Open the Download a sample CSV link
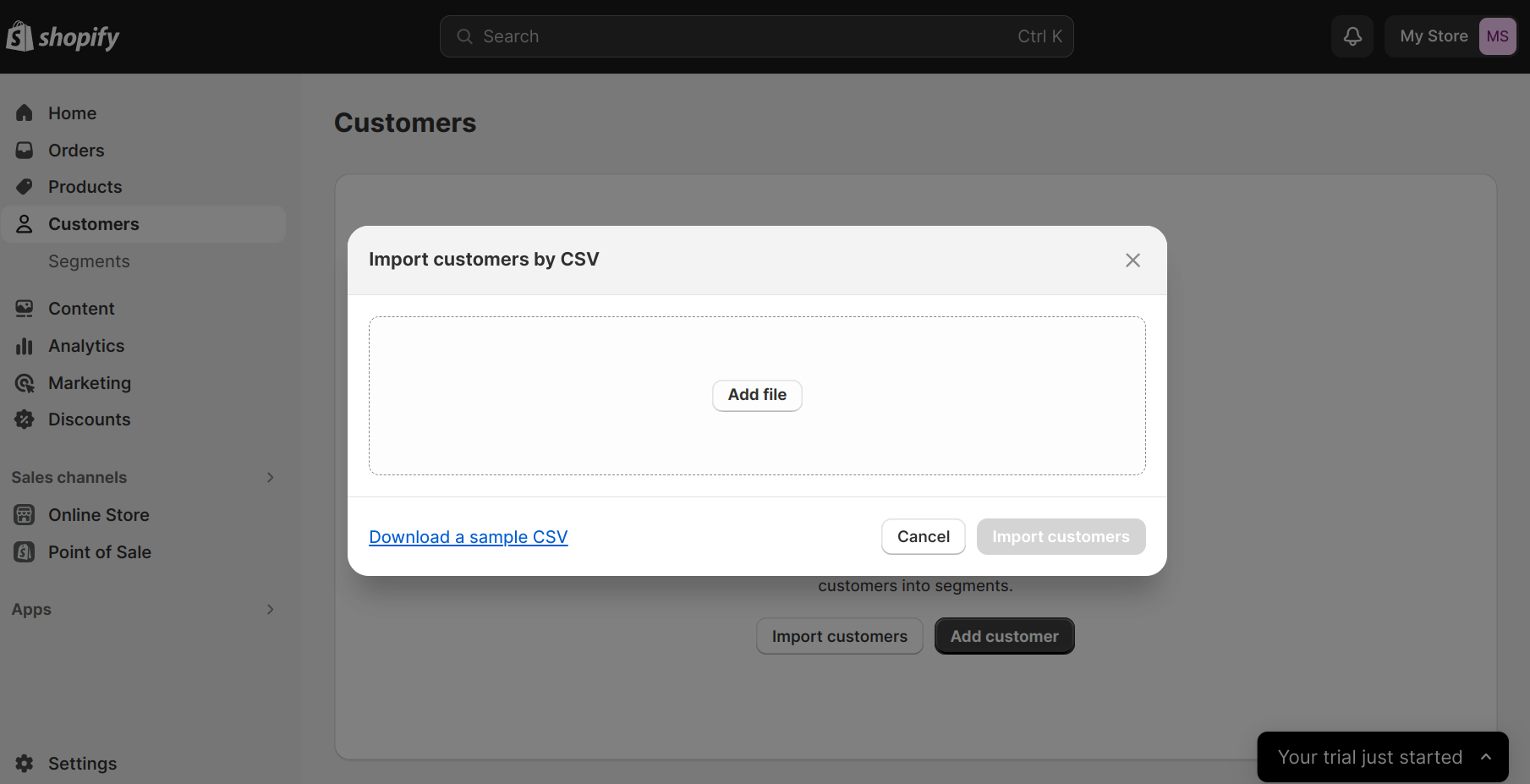 468,536
